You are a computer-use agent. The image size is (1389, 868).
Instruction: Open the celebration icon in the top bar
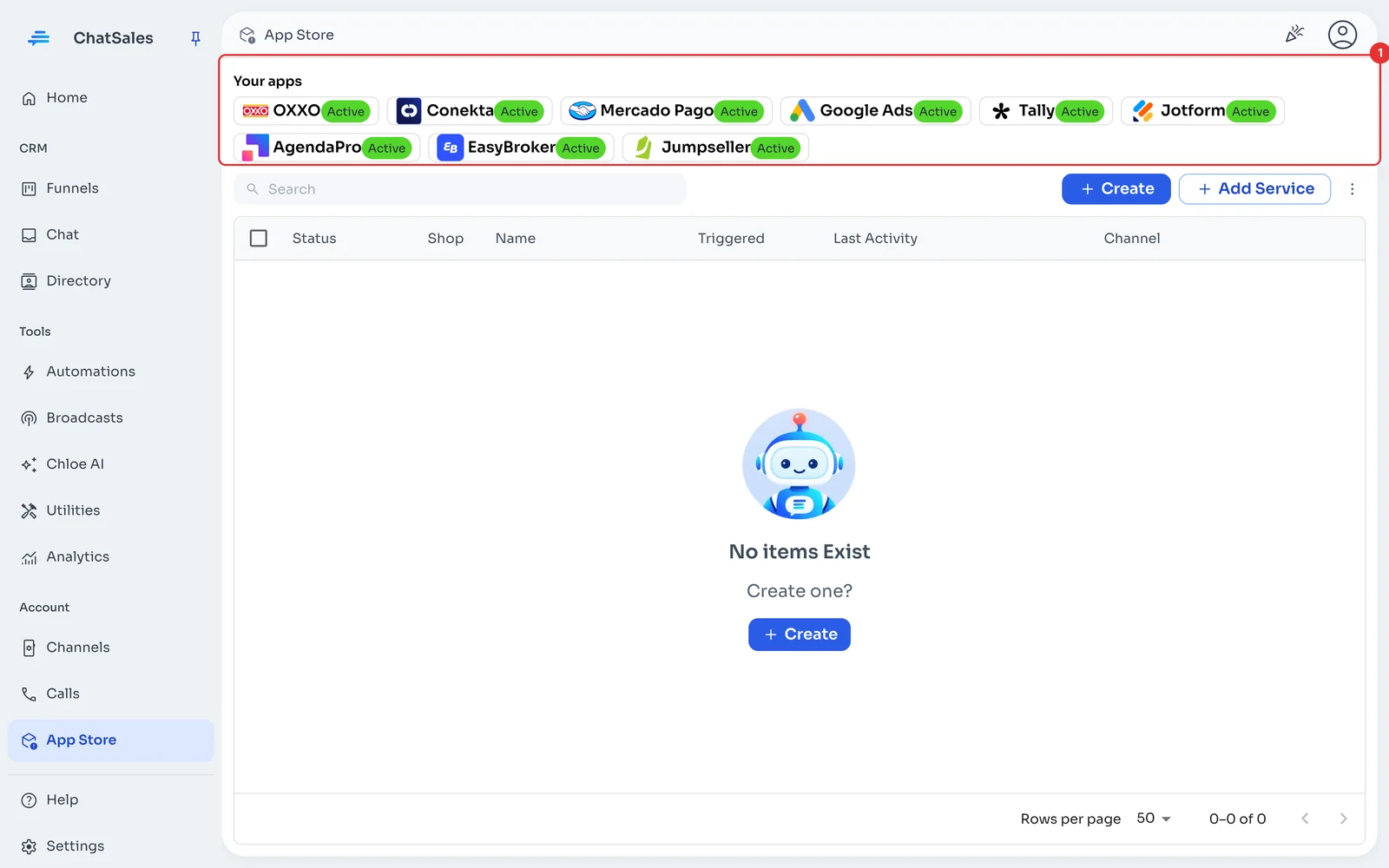tap(1294, 35)
